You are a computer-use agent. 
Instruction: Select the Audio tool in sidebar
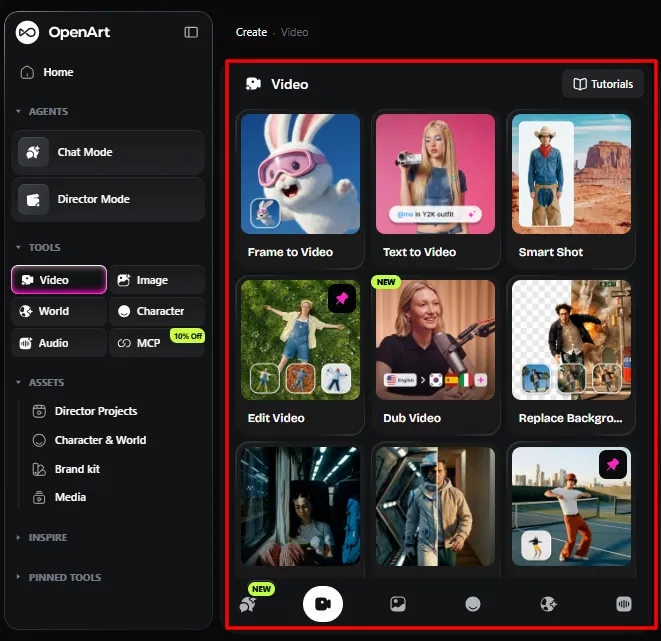point(59,343)
